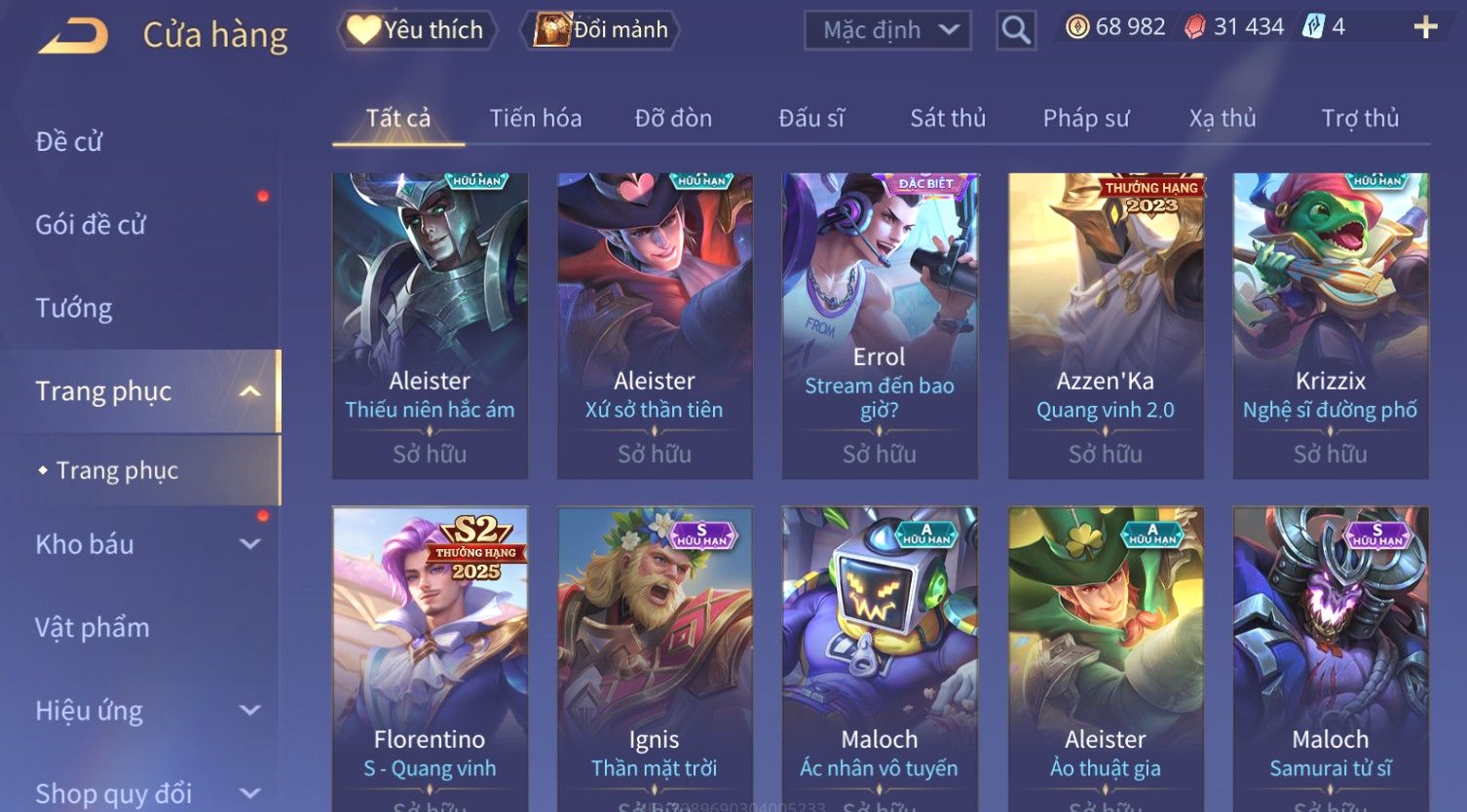Tap the back arrow icon

coord(73,36)
